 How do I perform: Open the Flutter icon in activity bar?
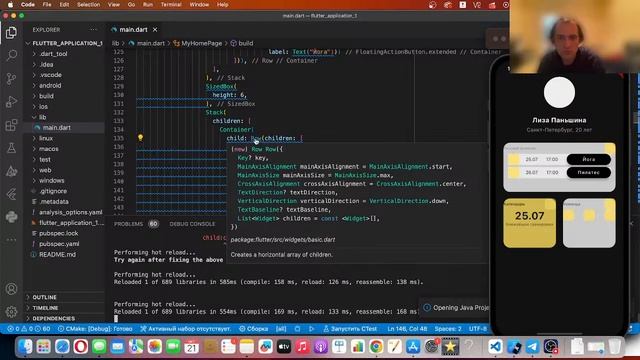[x=11, y=194]
